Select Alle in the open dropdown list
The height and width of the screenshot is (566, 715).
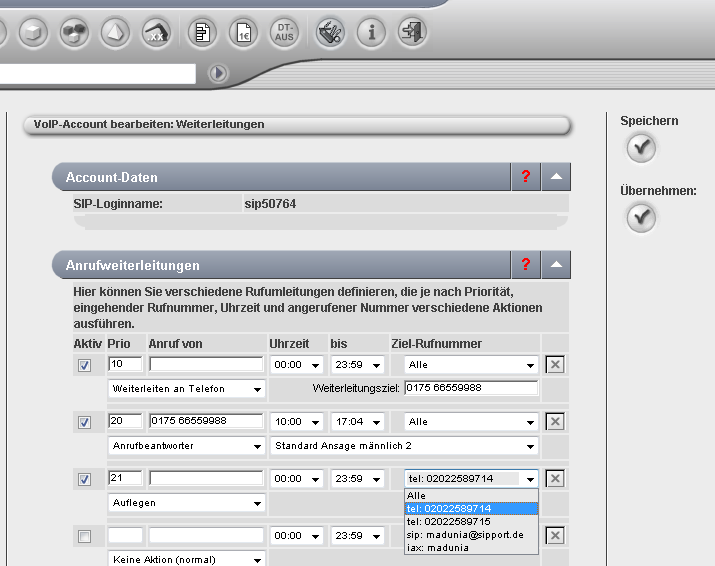471,496
